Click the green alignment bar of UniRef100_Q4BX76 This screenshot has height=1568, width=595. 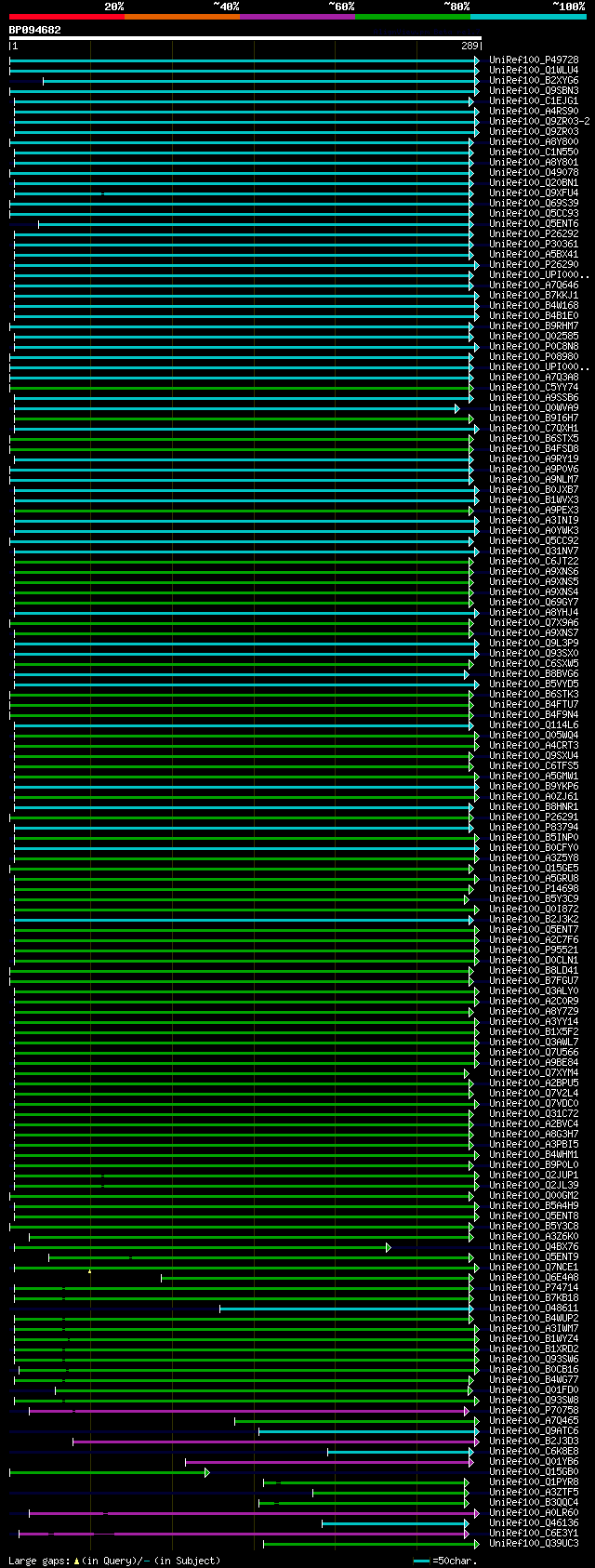coord(202,1247)
